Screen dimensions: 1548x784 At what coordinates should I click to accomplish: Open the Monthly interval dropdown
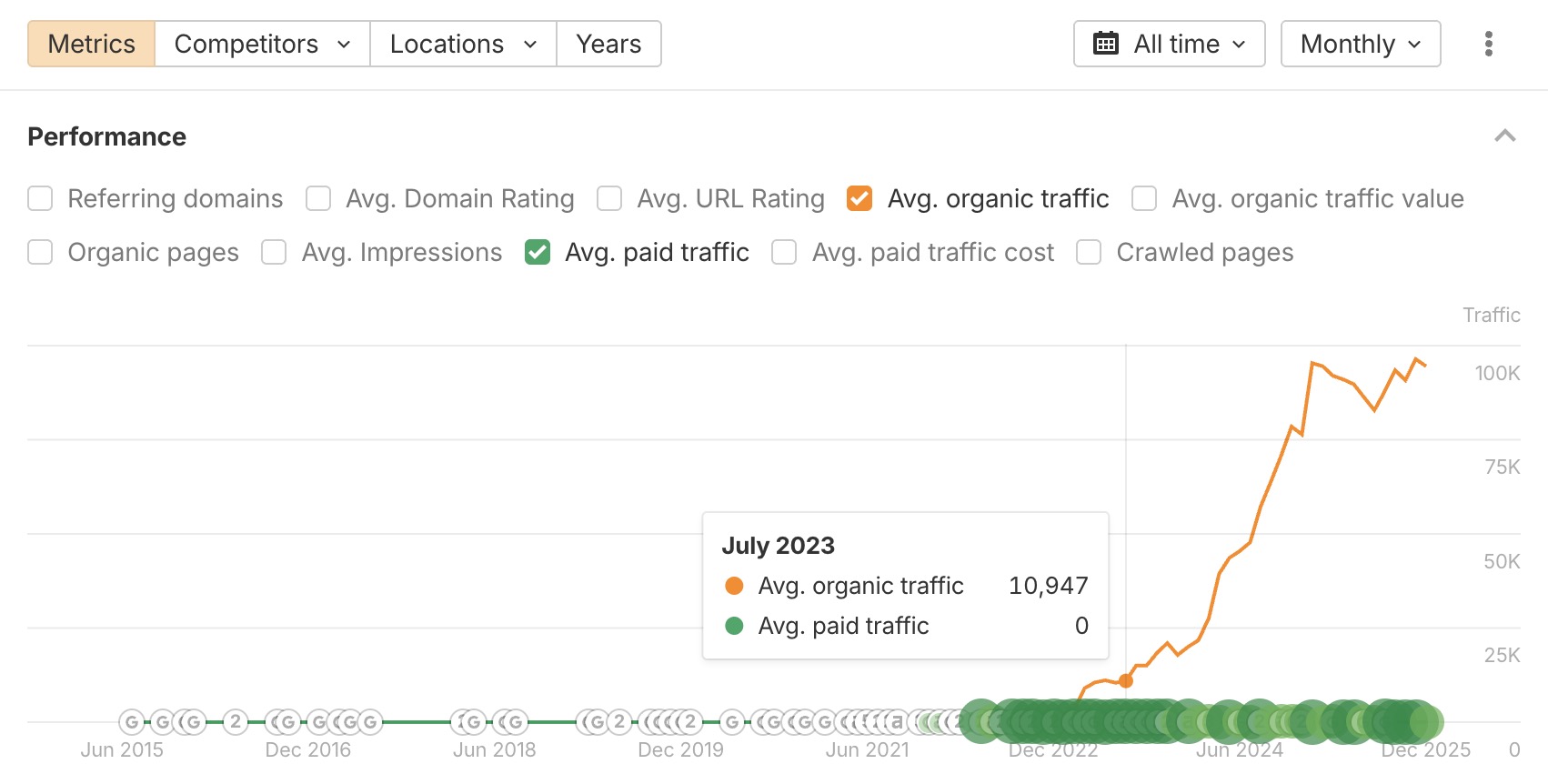pyautogui.click(x=1360, y=44)
